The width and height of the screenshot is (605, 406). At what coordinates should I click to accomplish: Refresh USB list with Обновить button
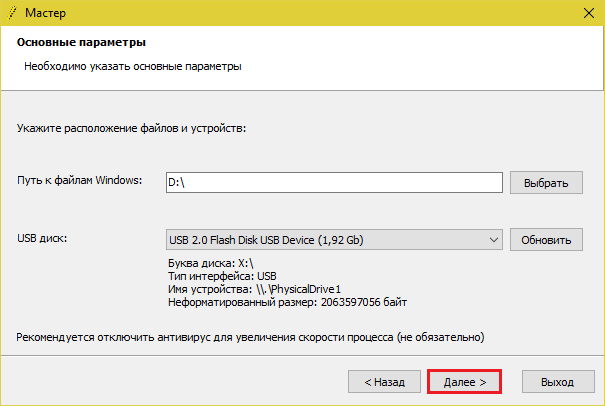(x=545, y=240)
